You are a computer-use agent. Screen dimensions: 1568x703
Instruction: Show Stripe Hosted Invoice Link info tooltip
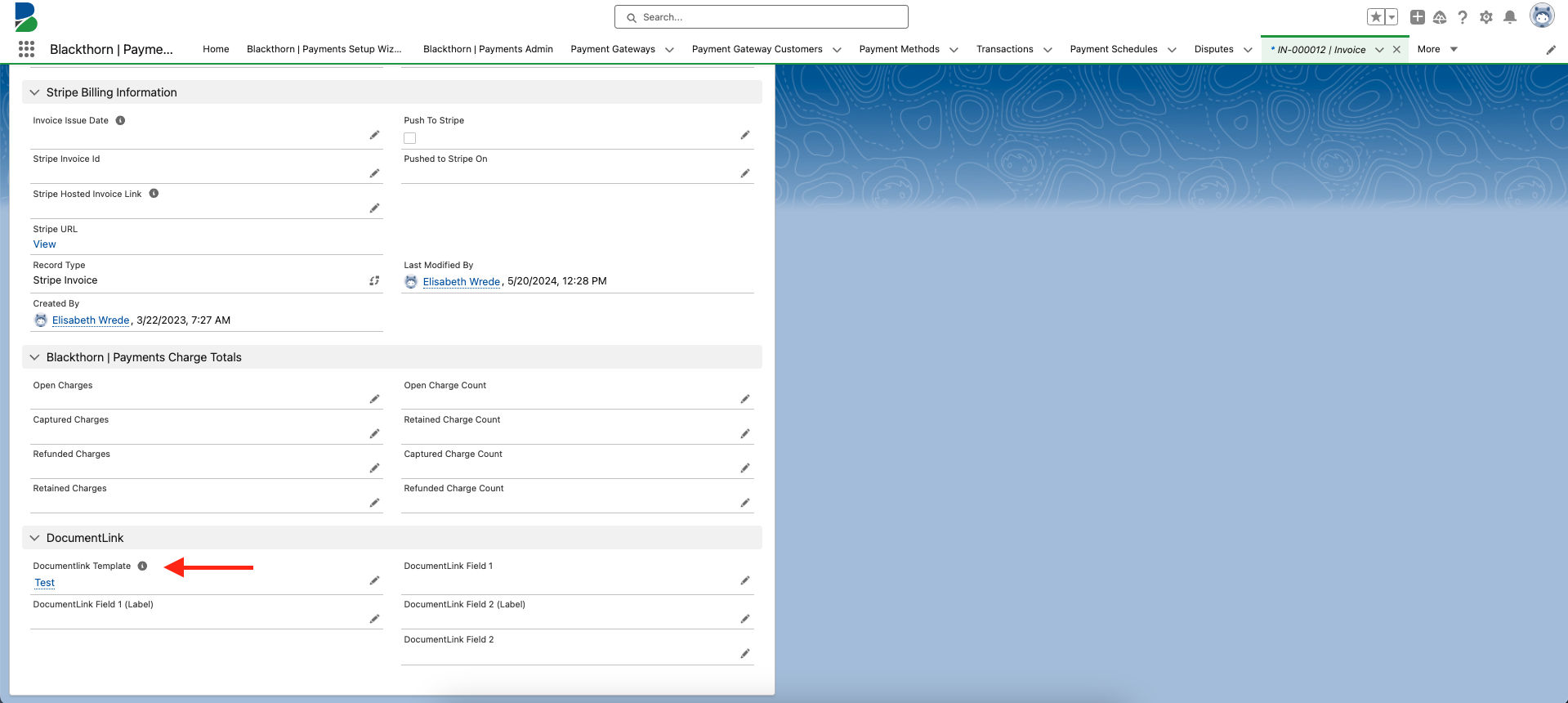click(x=154, y=194)
